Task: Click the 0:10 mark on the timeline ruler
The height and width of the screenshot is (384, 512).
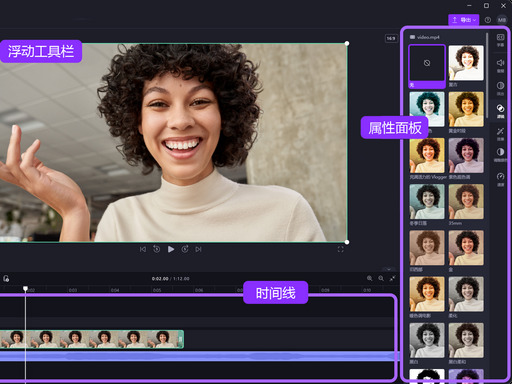Action: coord(367,290)
